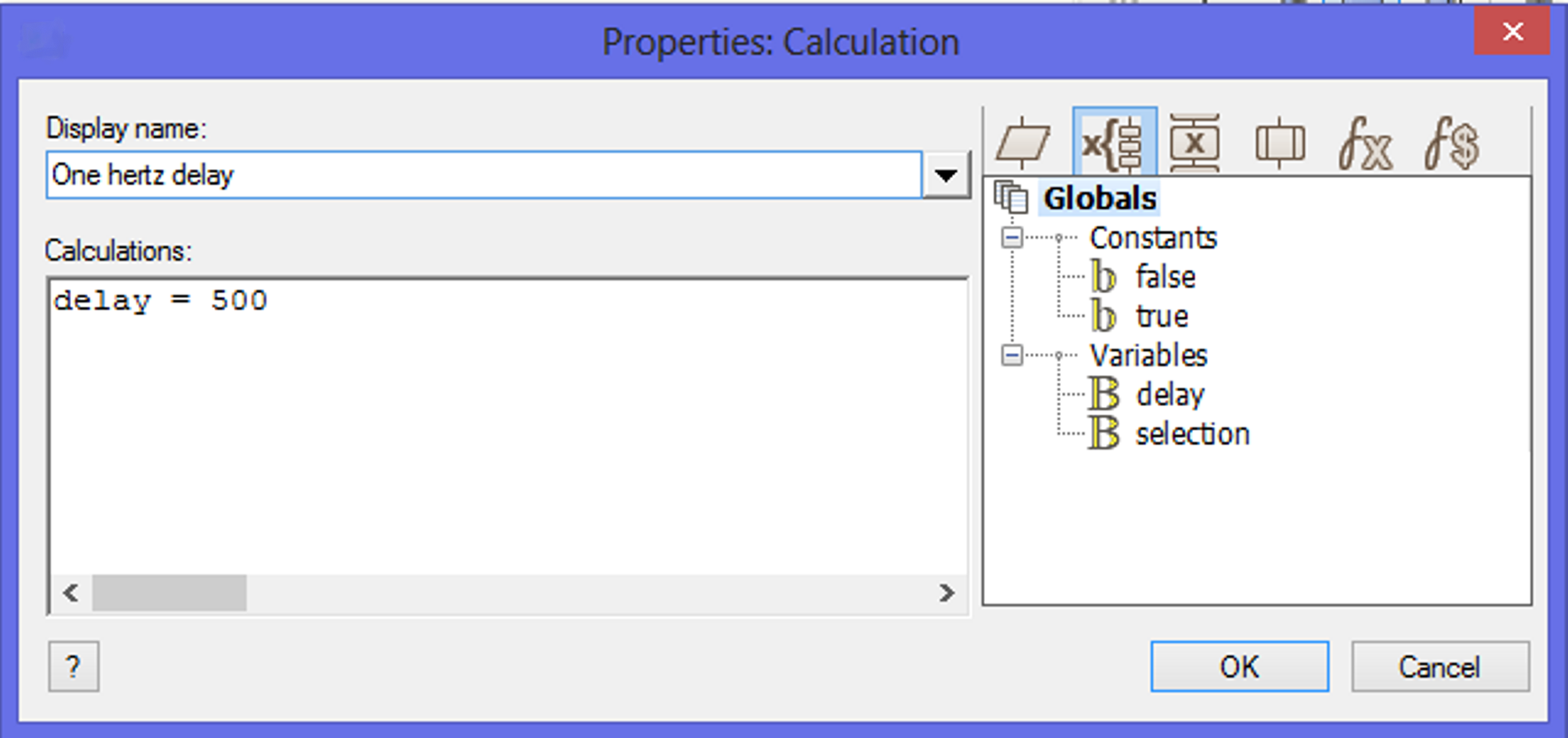Click the byte icon beside false constant

coord(1103,277)
